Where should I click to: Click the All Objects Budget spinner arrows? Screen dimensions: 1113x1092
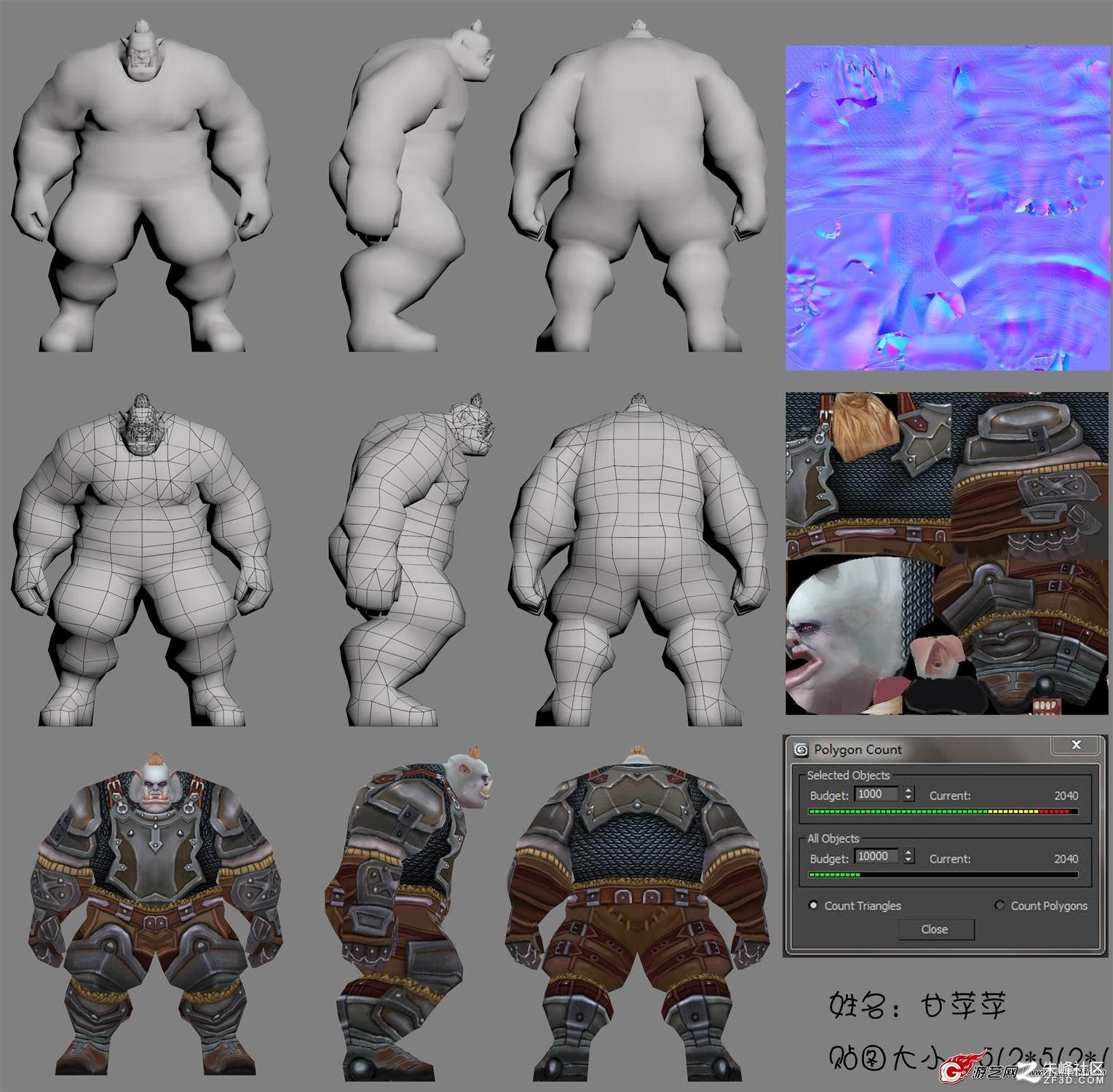[908, 857]
